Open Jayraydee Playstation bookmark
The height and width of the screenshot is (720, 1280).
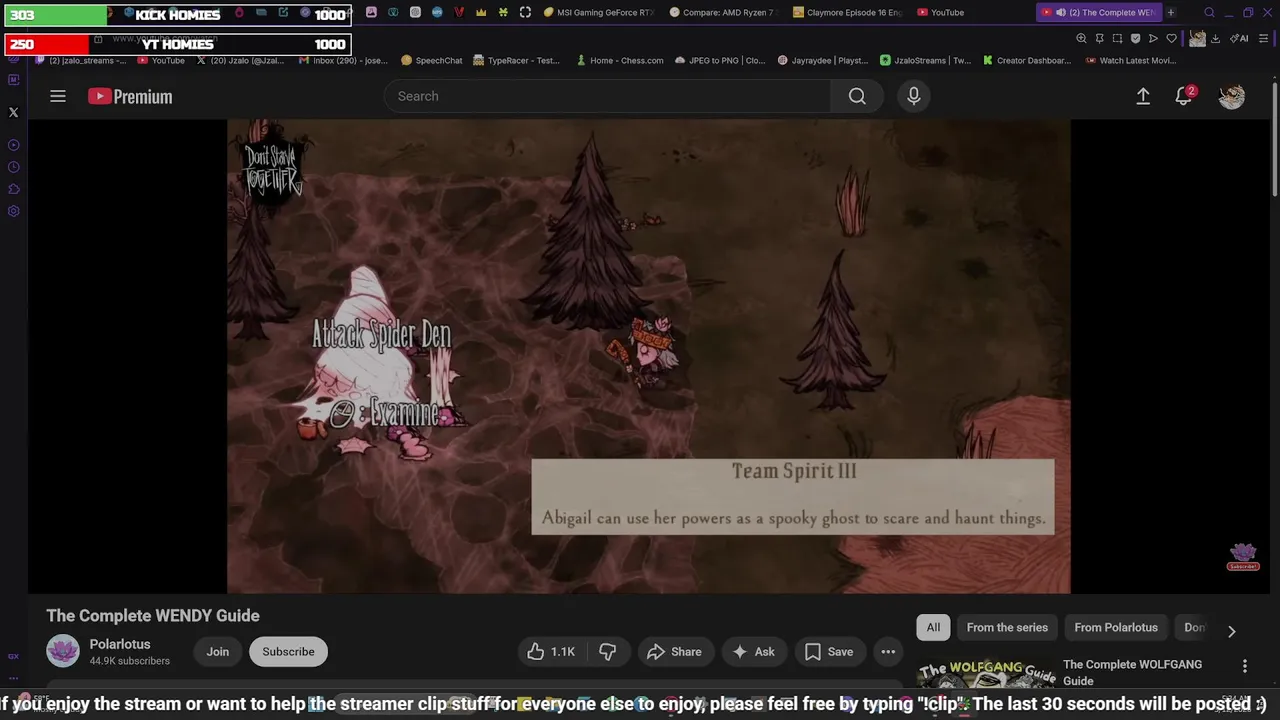(x=822, y=60)
